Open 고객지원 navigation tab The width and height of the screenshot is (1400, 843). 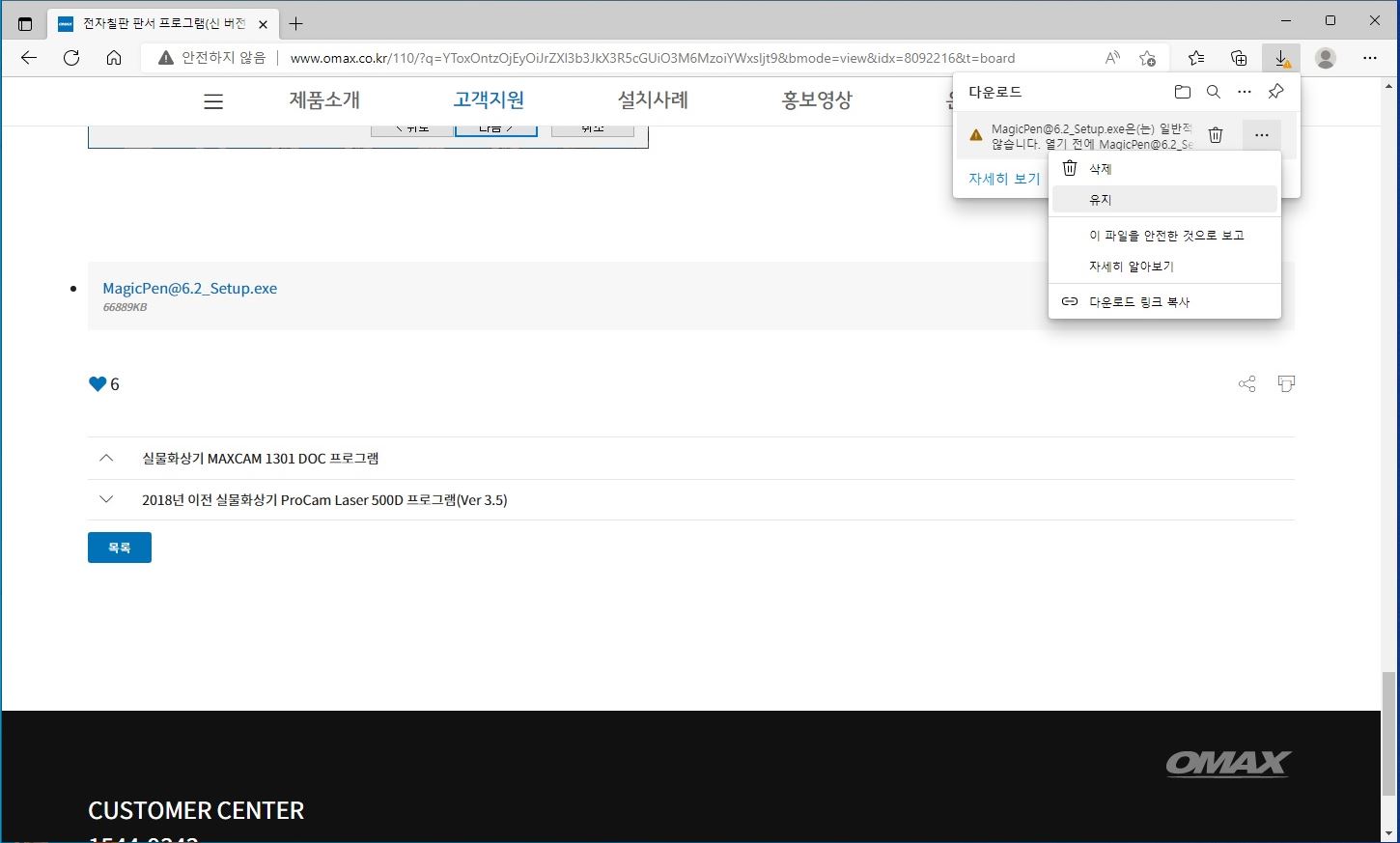pos(489,100)
